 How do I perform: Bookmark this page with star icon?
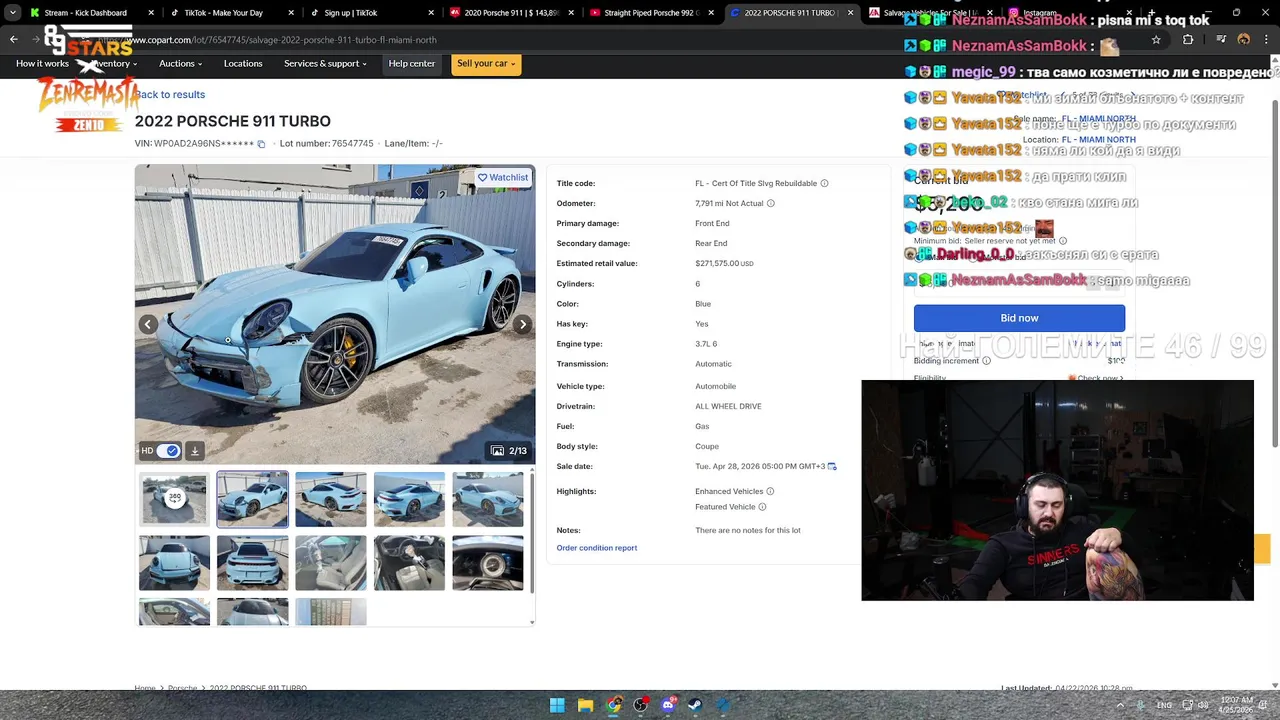(x=1156, y=40)
